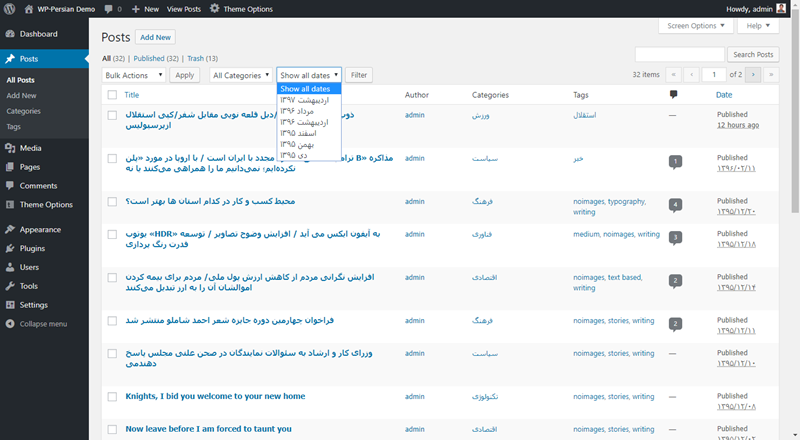Go to the next page of posts

point(754,75)
